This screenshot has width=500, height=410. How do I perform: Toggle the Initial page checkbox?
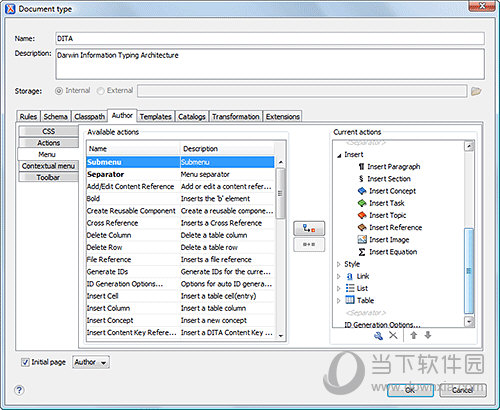click(25, 362)
